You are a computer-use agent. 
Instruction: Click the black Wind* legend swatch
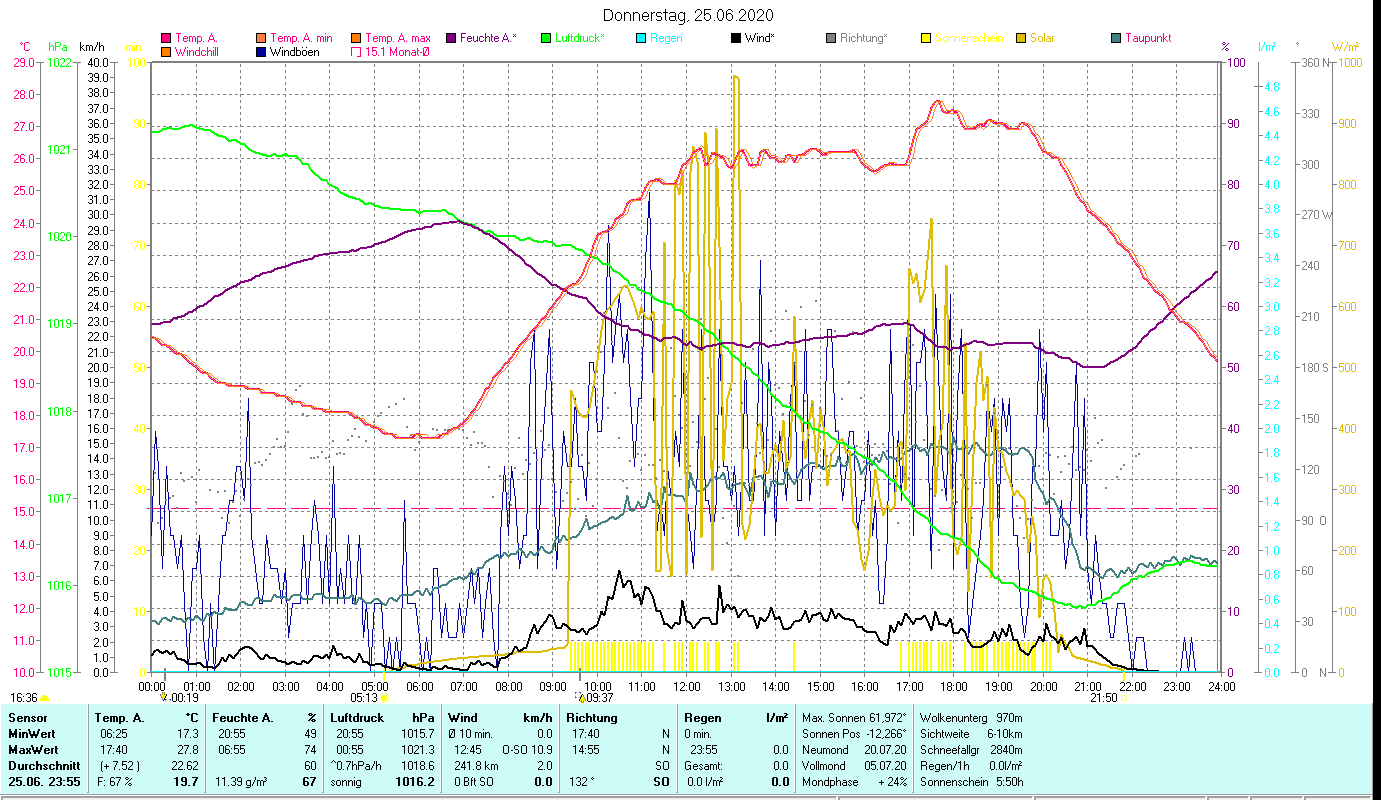(736, 38)
